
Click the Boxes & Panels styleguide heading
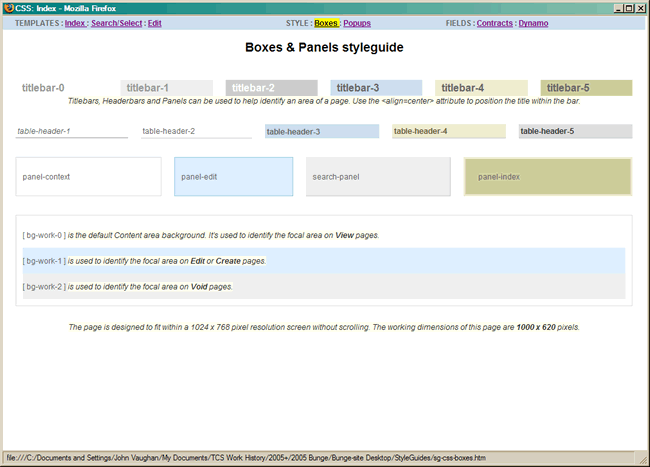click(x=324, y=47)
